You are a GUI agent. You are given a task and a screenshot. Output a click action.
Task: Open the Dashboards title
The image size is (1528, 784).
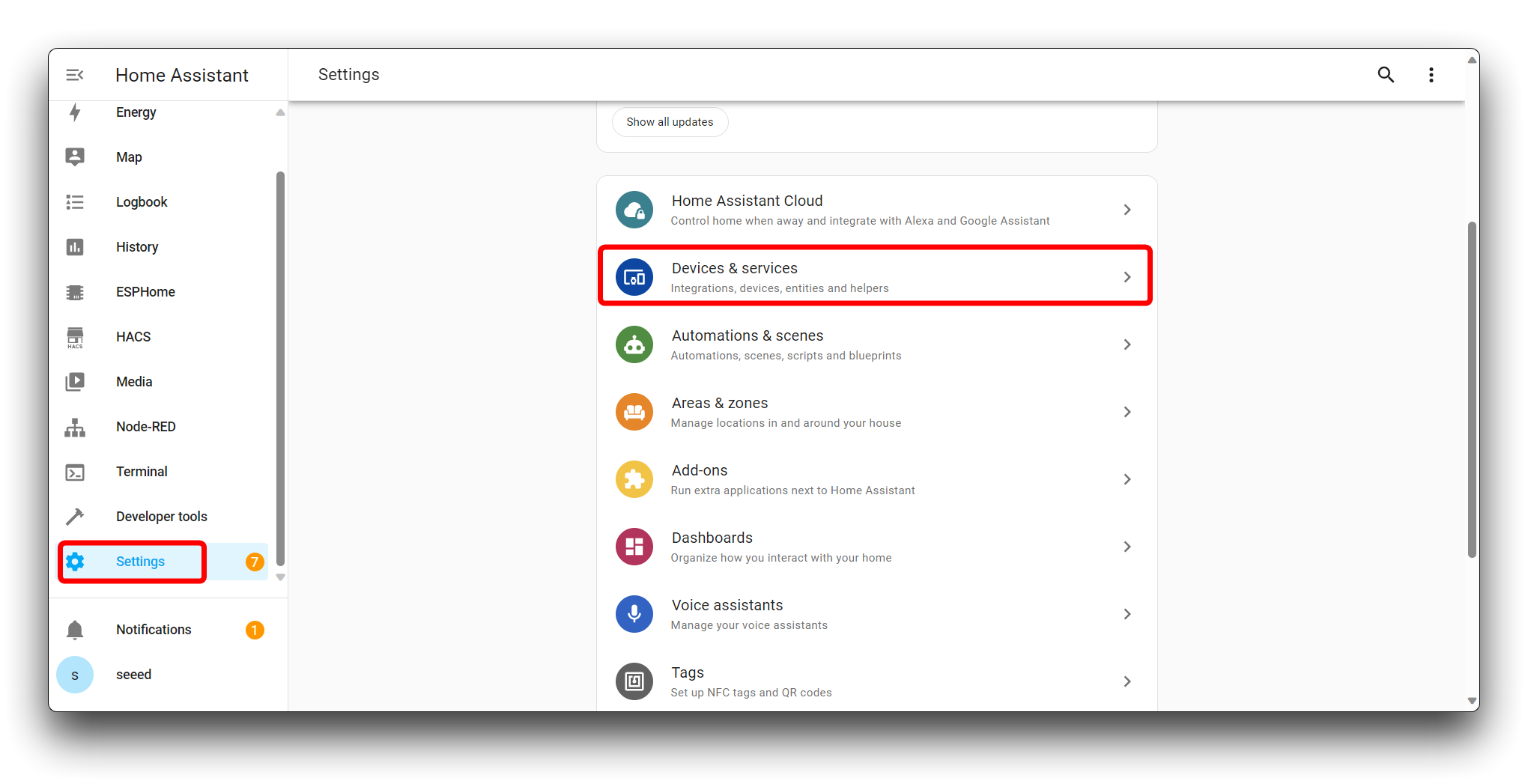point(712,538)
